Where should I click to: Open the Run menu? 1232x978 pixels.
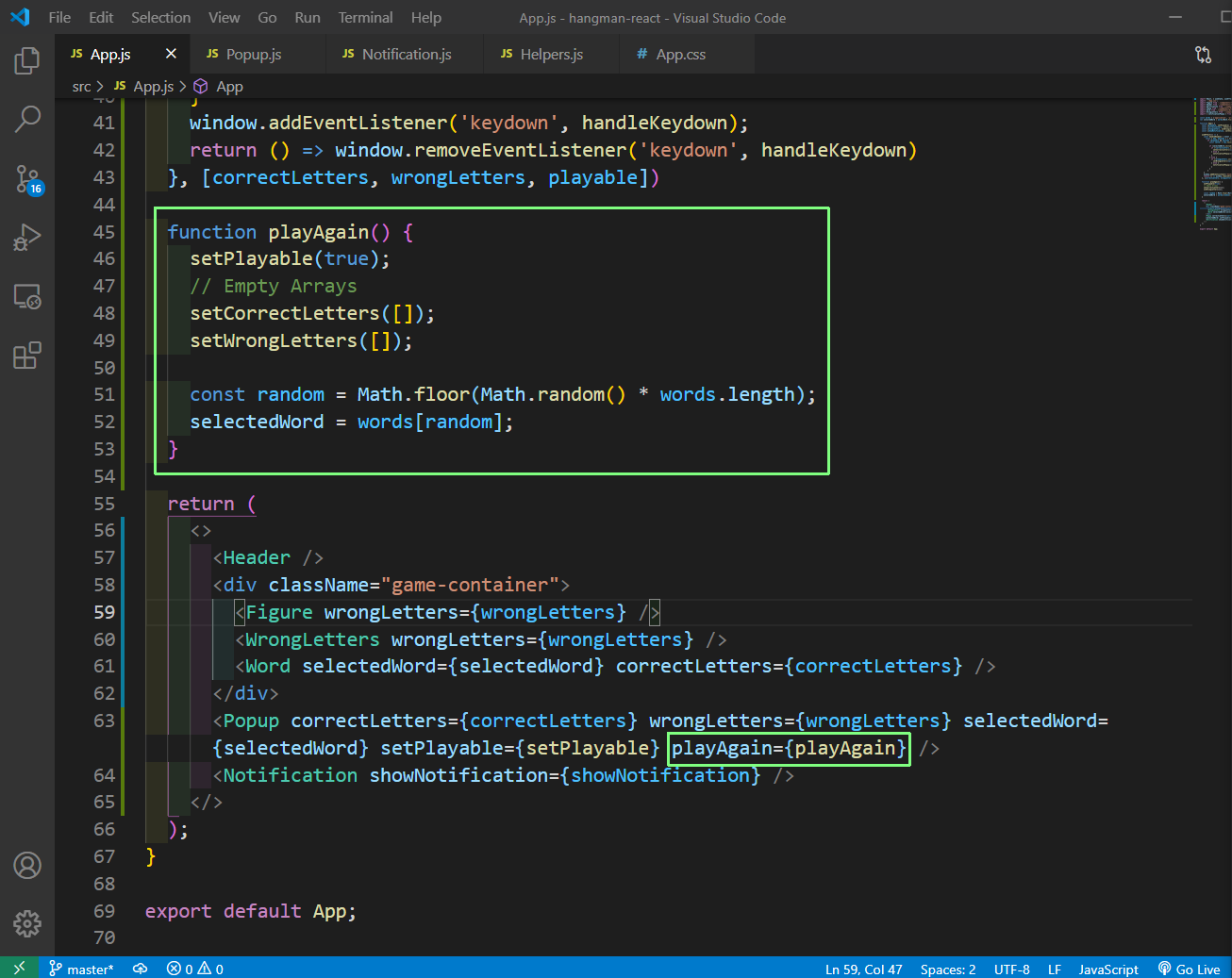(308, 17)
